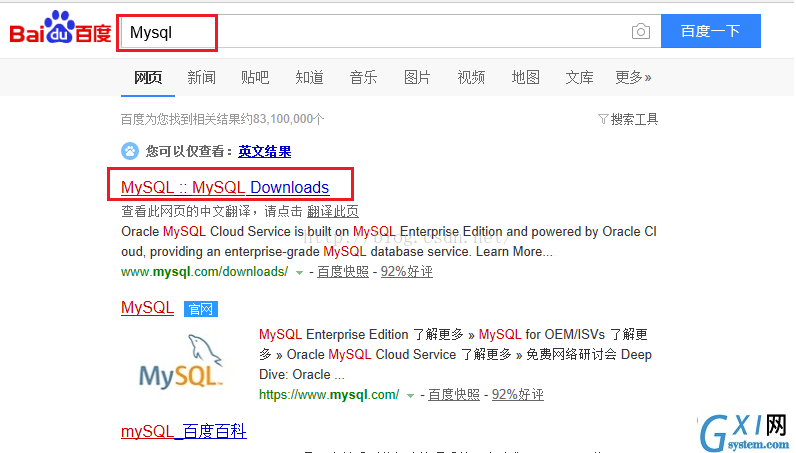Click the 百度一下 search button
The width and height of the screenshot is (796, 453).
(x=711, y=31)
